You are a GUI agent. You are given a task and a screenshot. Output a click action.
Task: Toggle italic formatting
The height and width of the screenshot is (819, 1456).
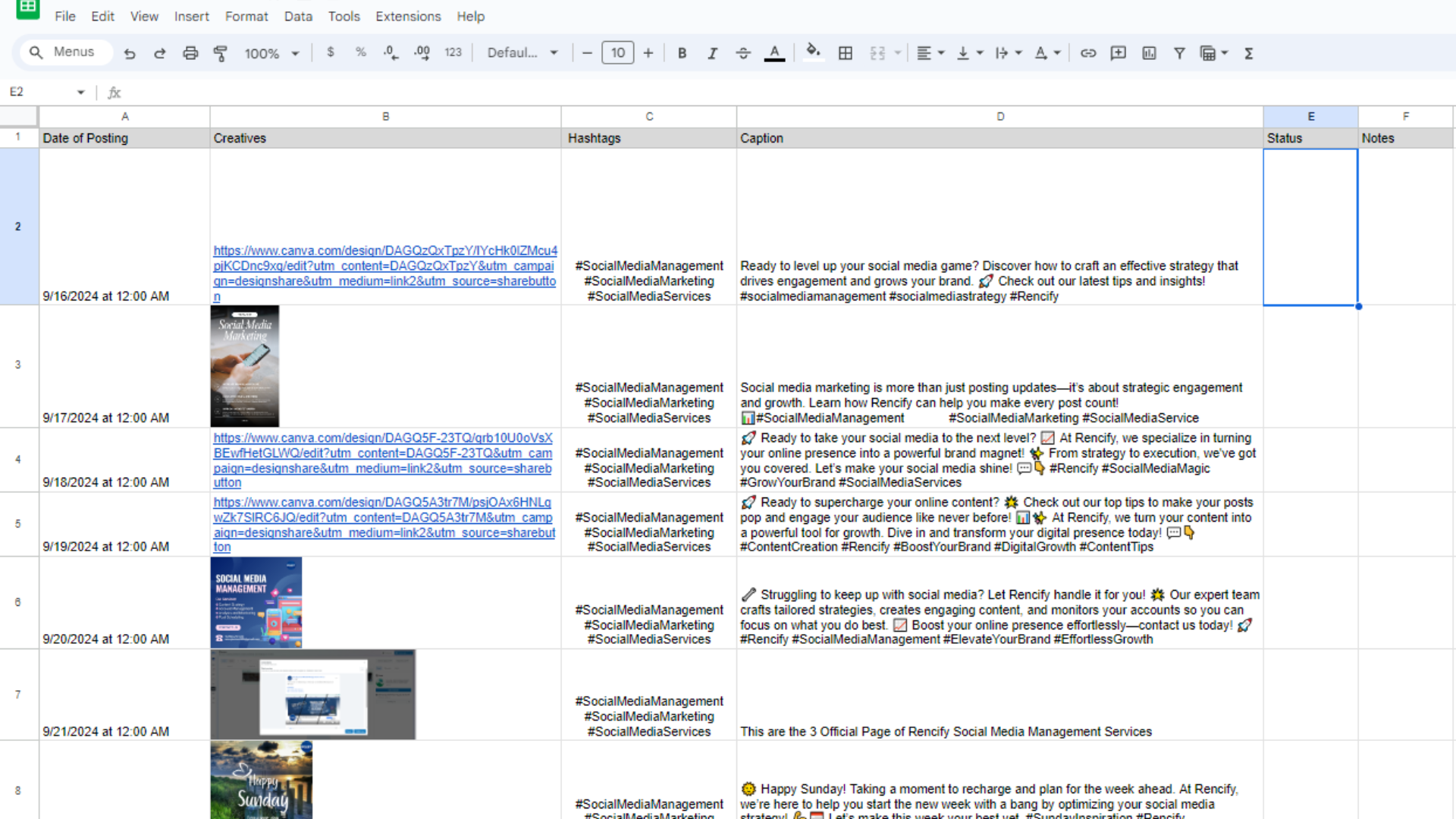click(712, 53)
